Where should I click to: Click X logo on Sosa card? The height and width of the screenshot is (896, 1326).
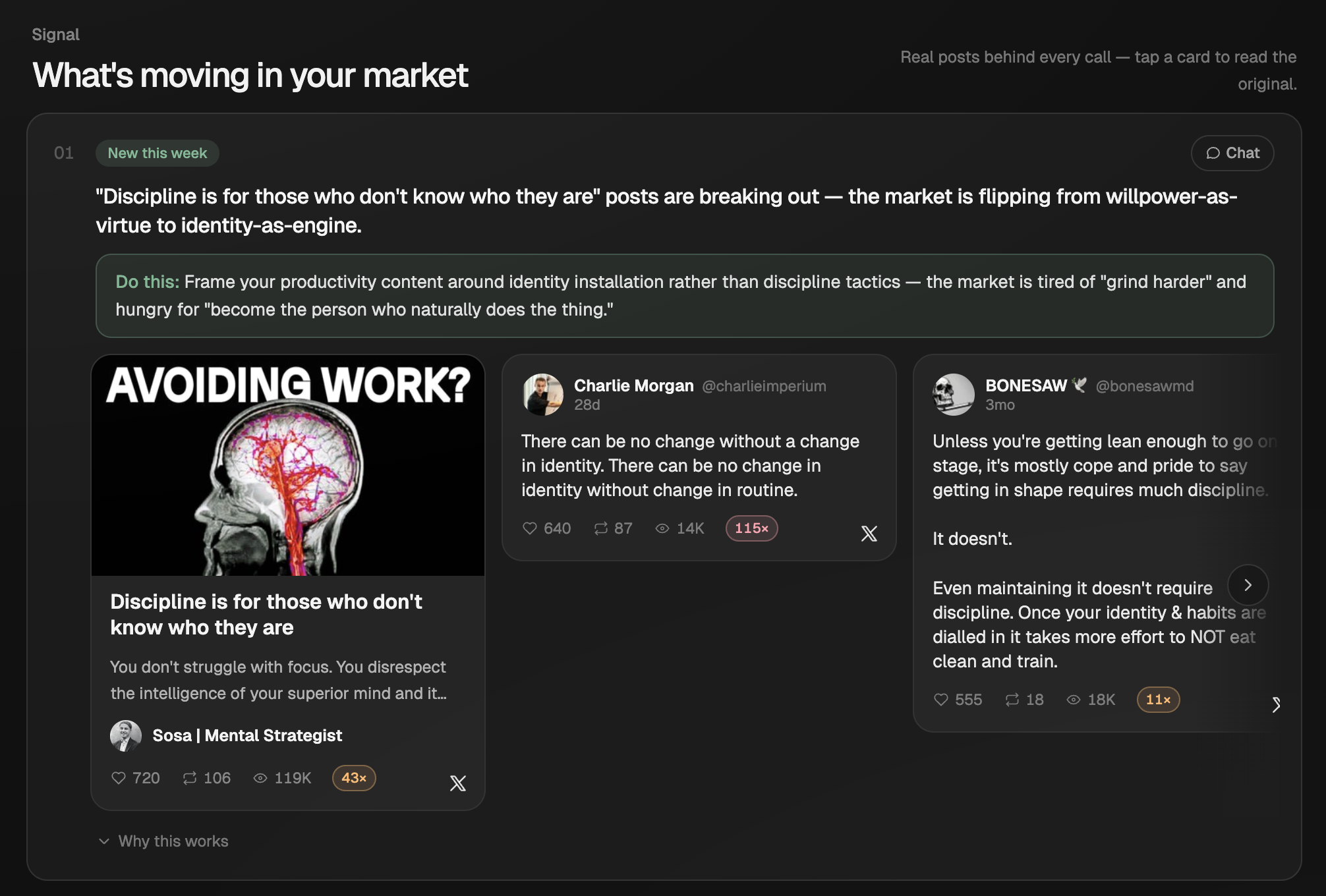point(458,783)
